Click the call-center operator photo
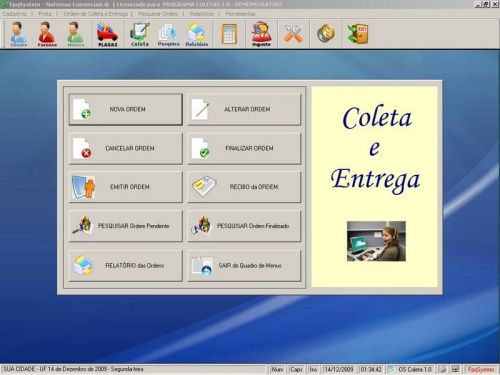 tap(376, 241)
